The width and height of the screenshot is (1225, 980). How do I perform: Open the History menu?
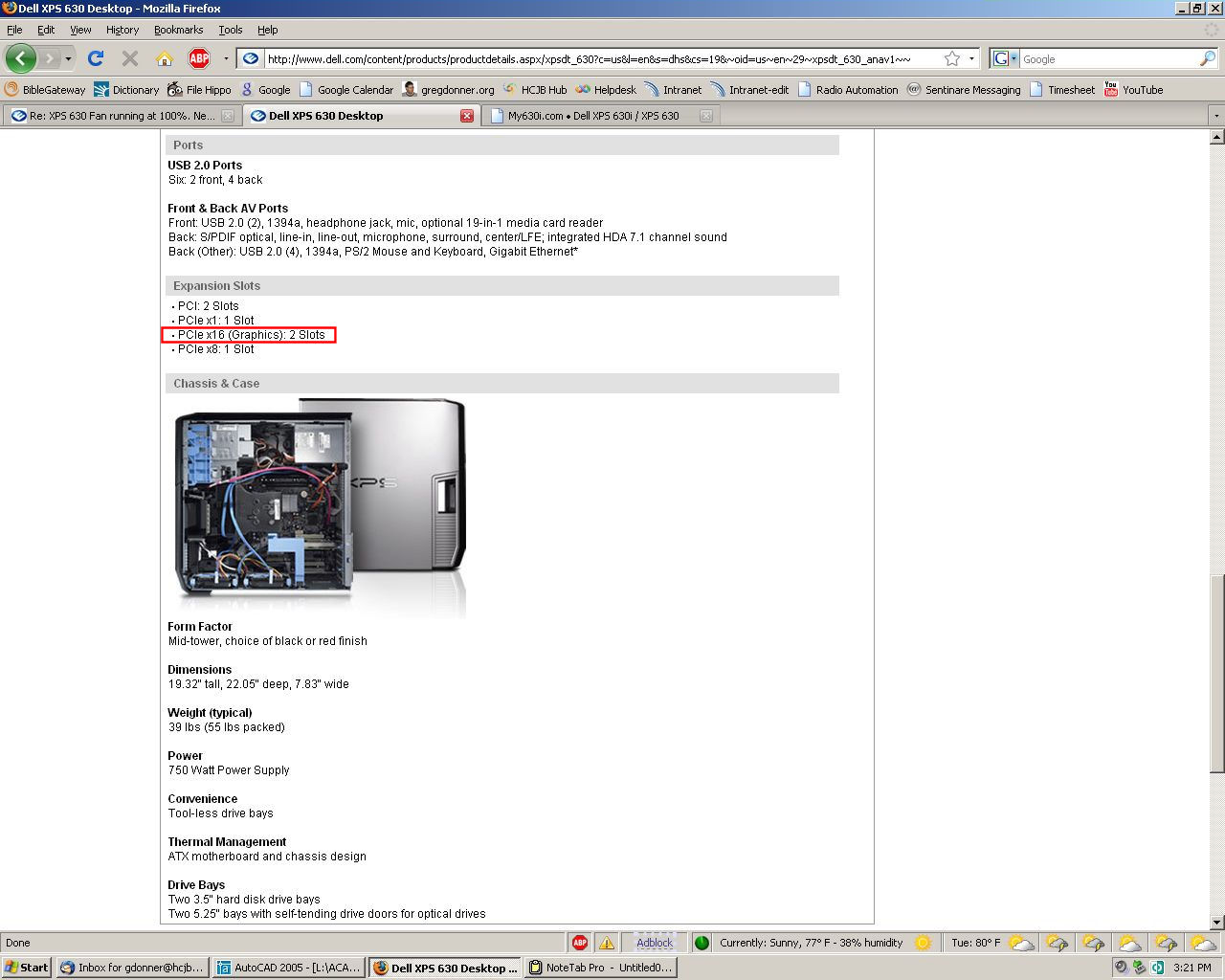coord(122,30)
